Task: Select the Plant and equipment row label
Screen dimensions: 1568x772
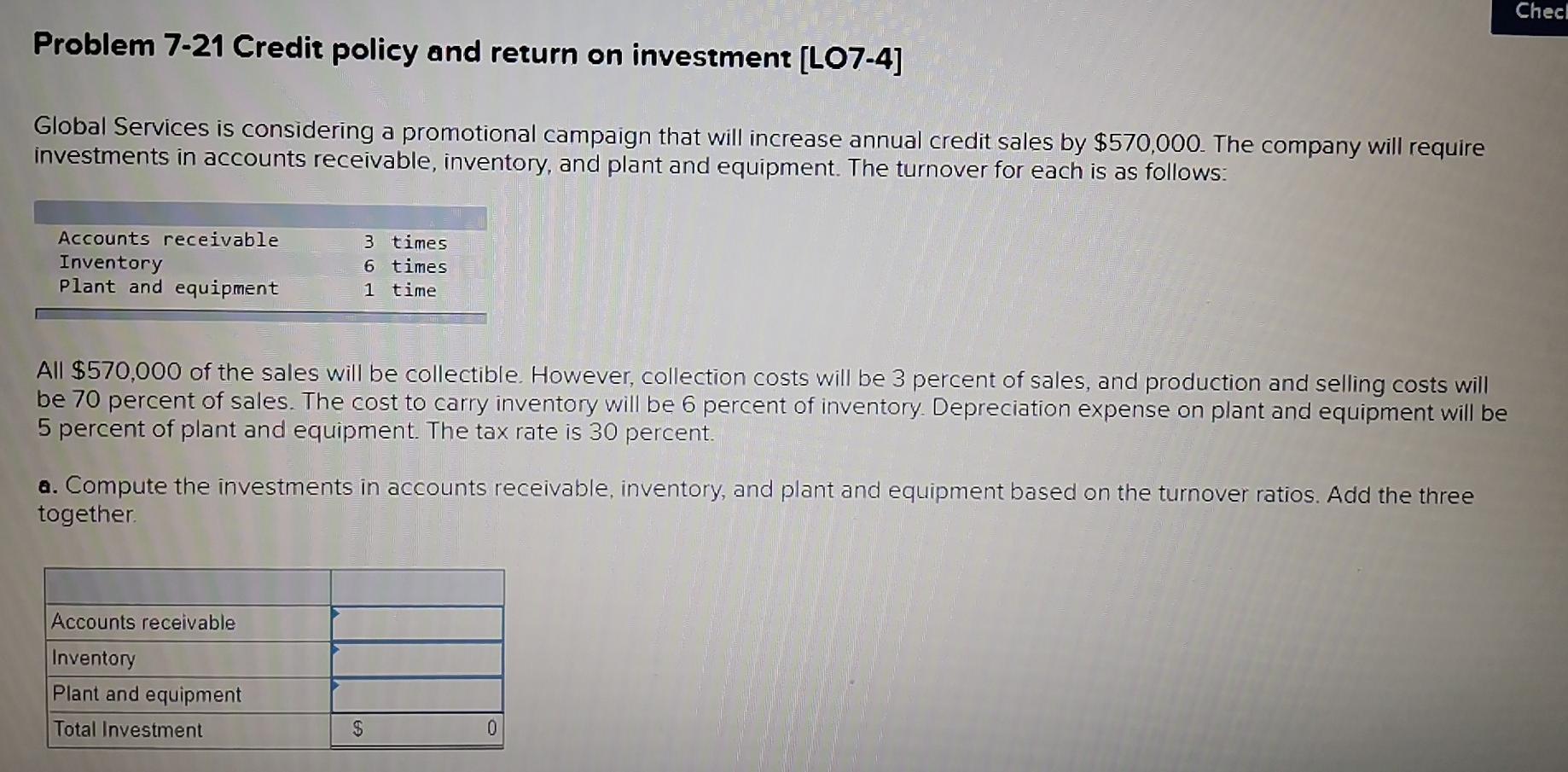Action: [x=145, y=695]
